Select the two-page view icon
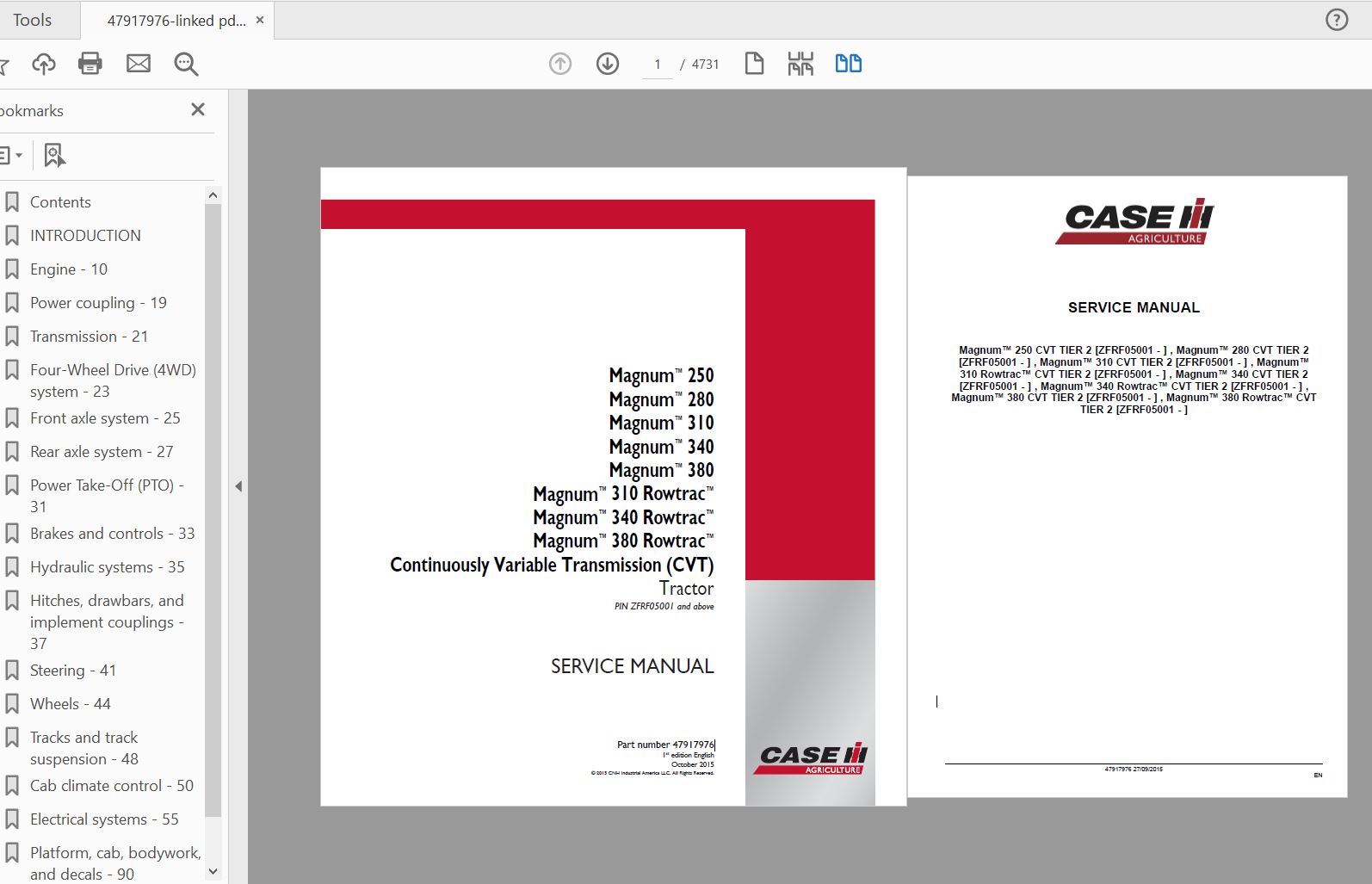Screen dimensions: 1372x884 click(849, 64)
